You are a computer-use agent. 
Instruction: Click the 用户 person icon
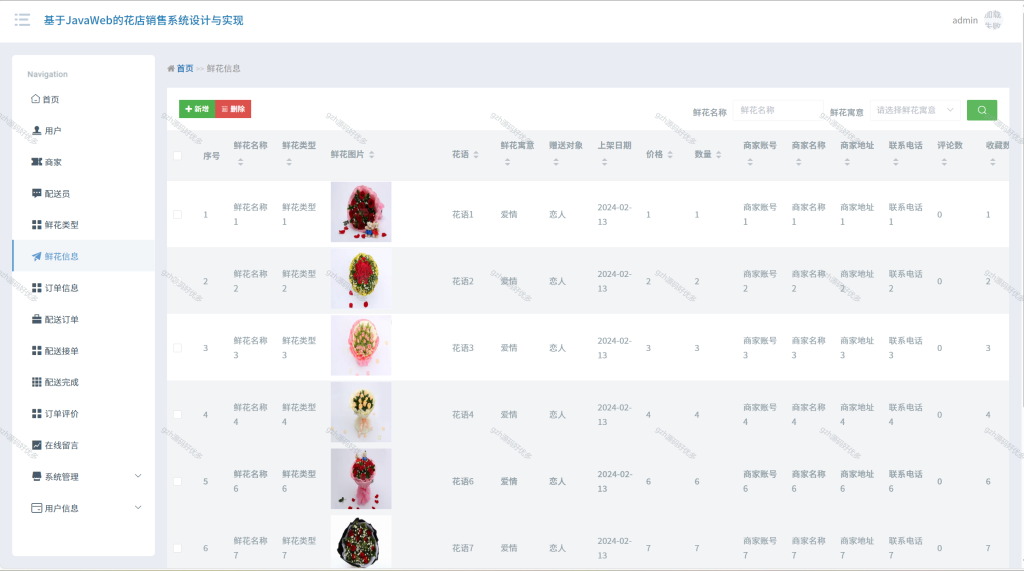(37, 130)
